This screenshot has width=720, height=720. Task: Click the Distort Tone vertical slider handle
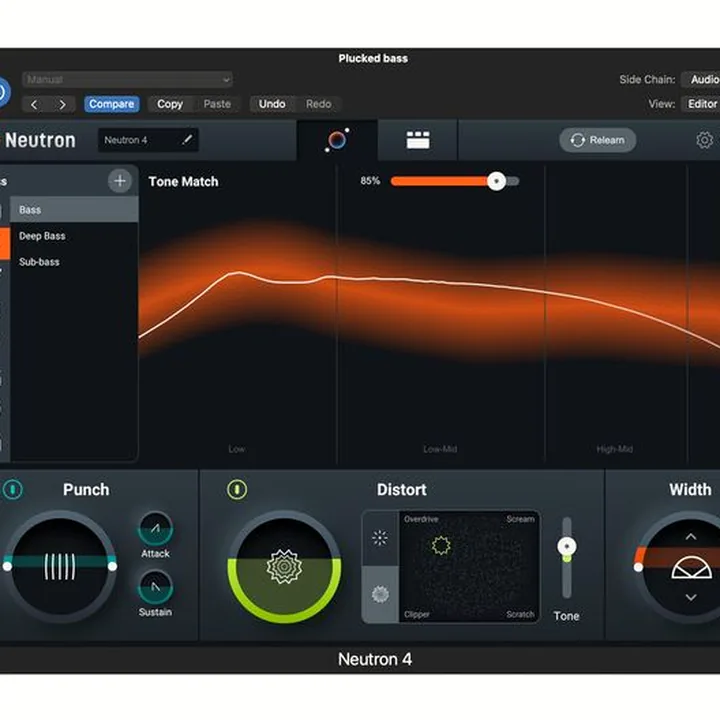click(x=567, y=546)
